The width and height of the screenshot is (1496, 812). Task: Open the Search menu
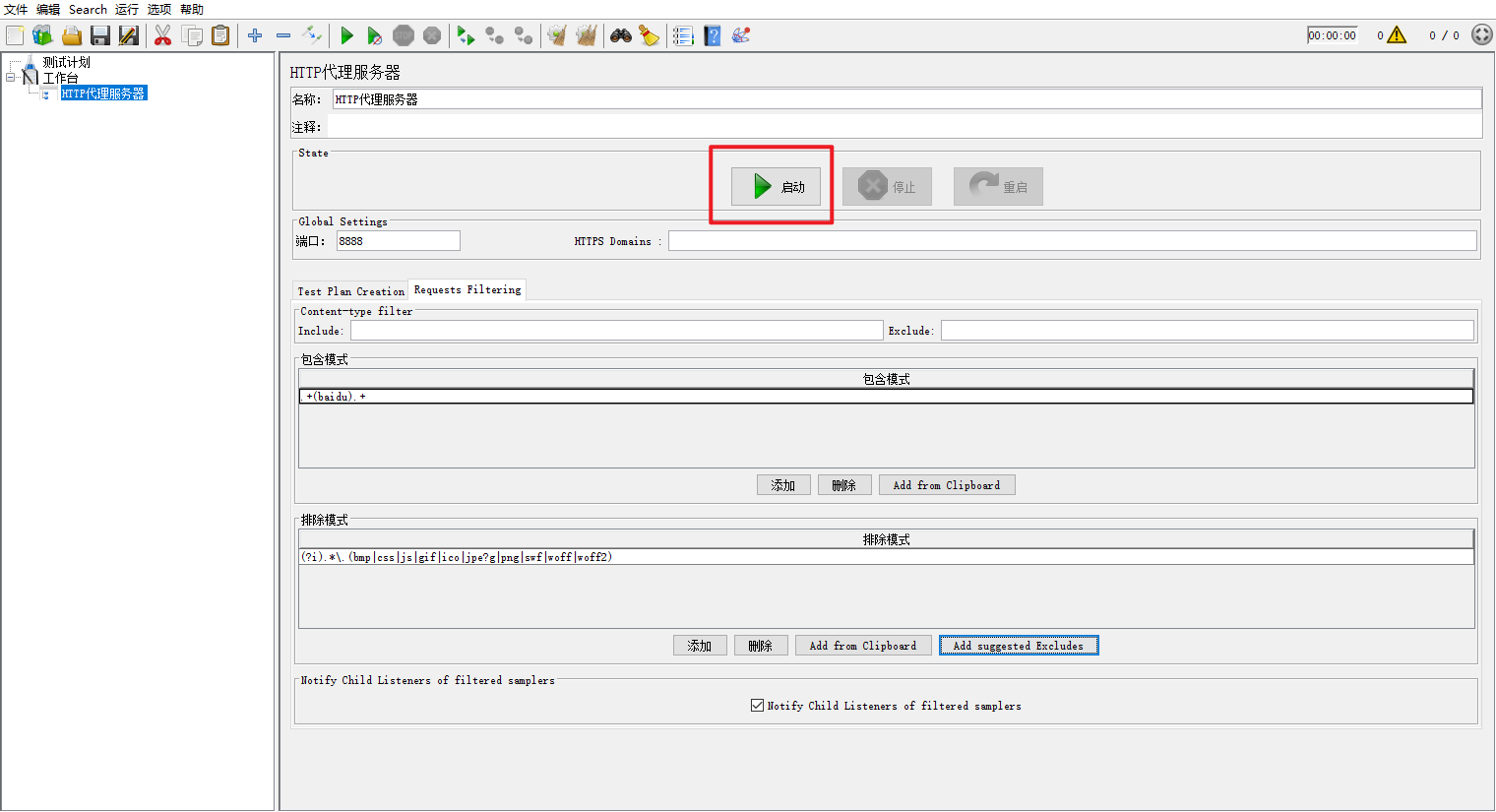88,9
